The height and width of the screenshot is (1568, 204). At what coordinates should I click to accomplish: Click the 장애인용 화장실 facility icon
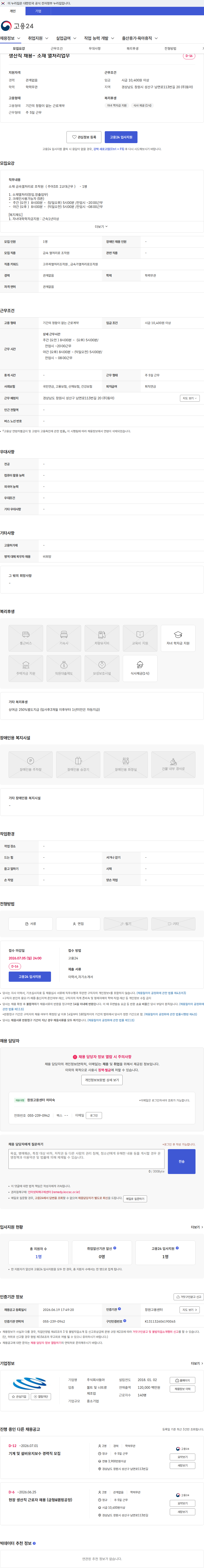pos(125,764)
